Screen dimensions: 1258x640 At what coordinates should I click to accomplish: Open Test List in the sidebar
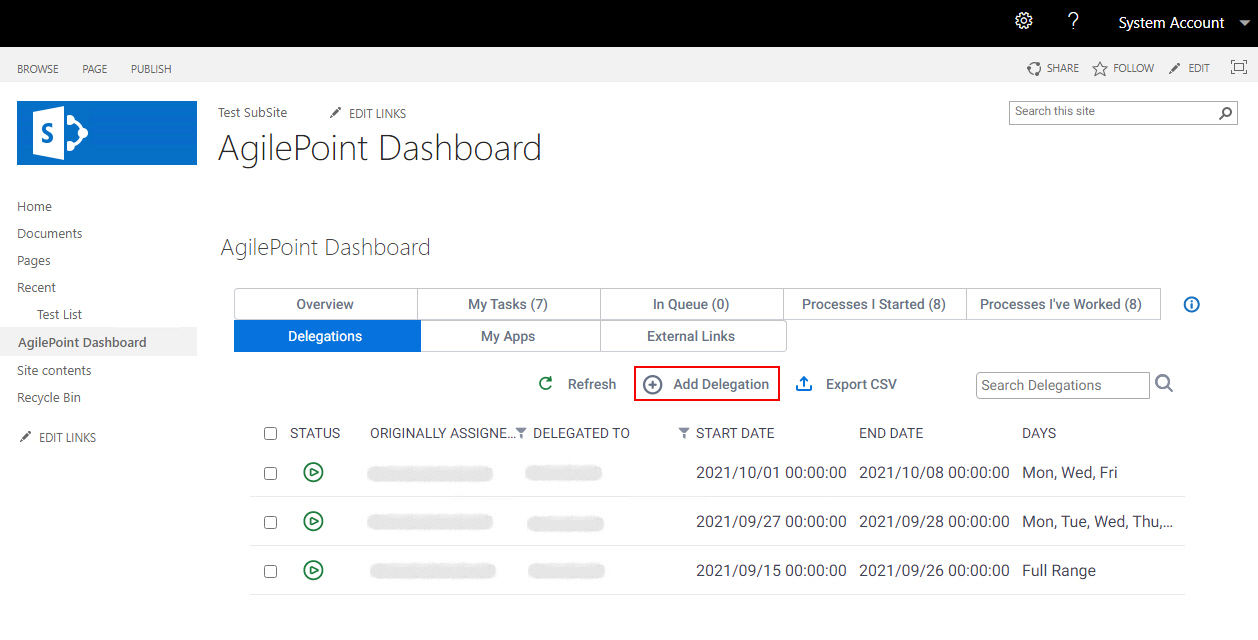click(x=60, y=314)
